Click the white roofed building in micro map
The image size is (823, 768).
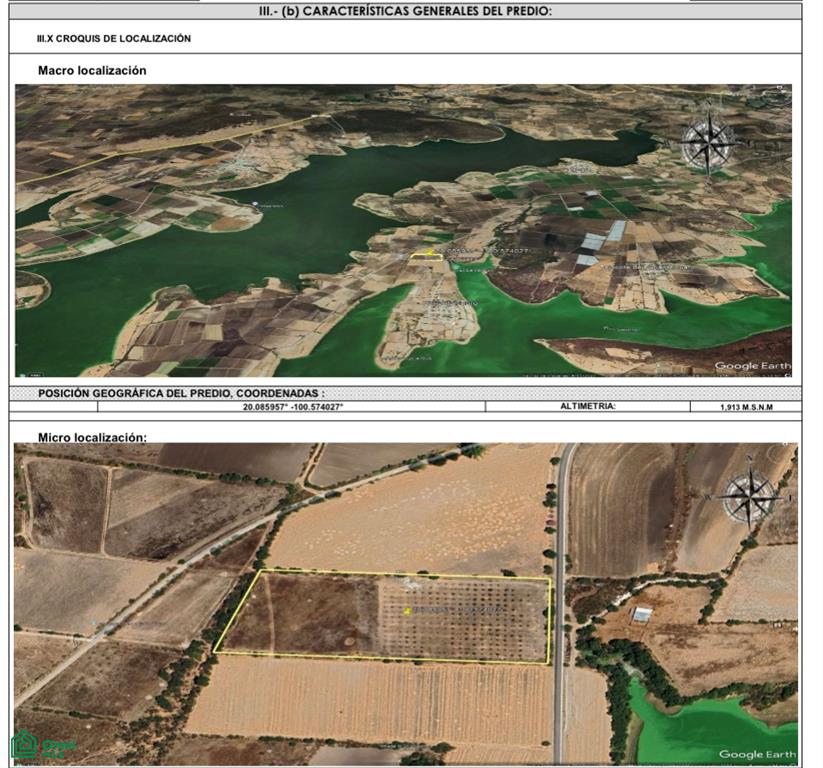[641, 615]
